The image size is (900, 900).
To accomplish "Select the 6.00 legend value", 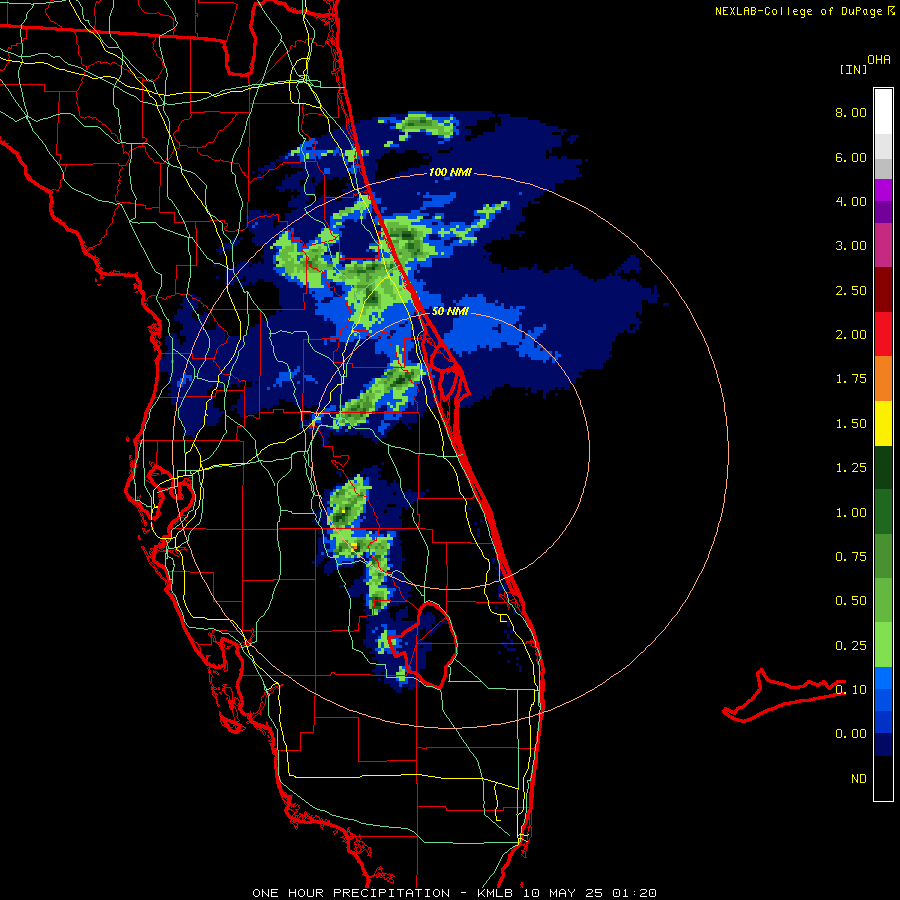I will click(x=851, y=157).
